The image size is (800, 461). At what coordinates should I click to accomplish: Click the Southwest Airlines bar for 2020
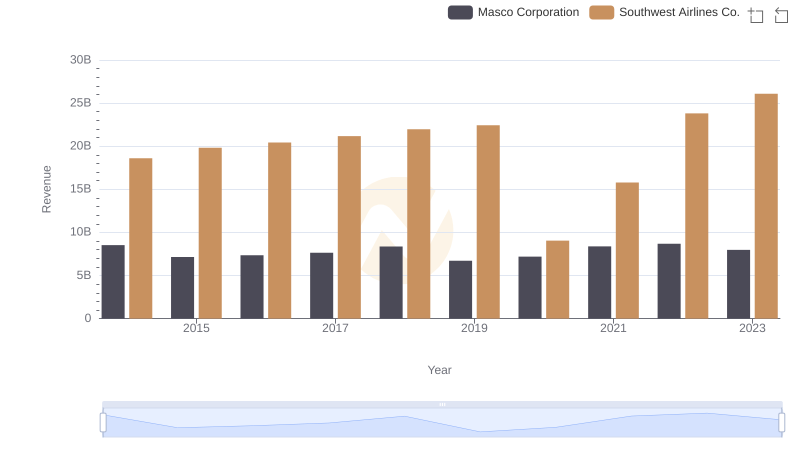(x=557, y=279)
